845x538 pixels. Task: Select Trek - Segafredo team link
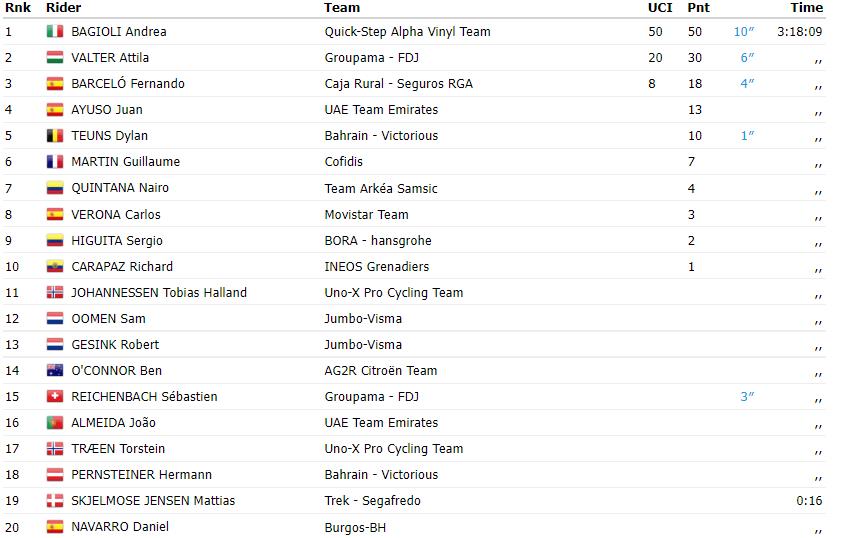372,501
